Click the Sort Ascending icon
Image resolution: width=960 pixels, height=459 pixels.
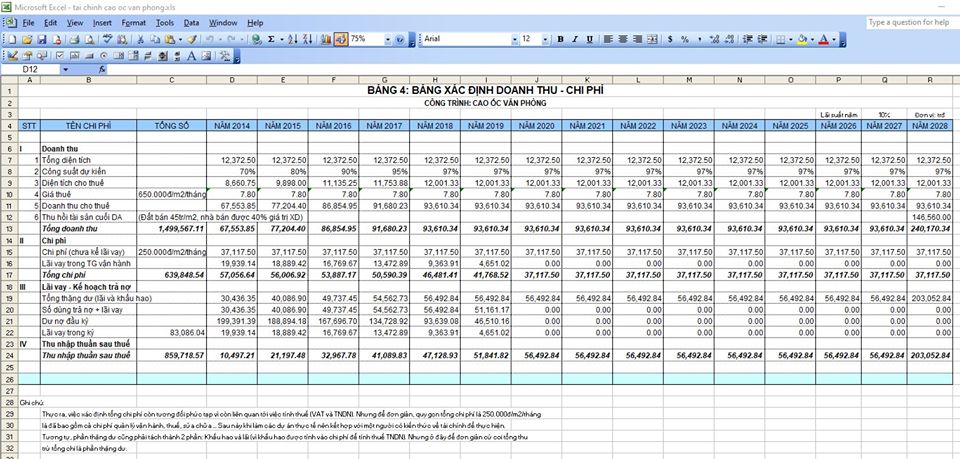pyautogui.click(x=292, y=39)
